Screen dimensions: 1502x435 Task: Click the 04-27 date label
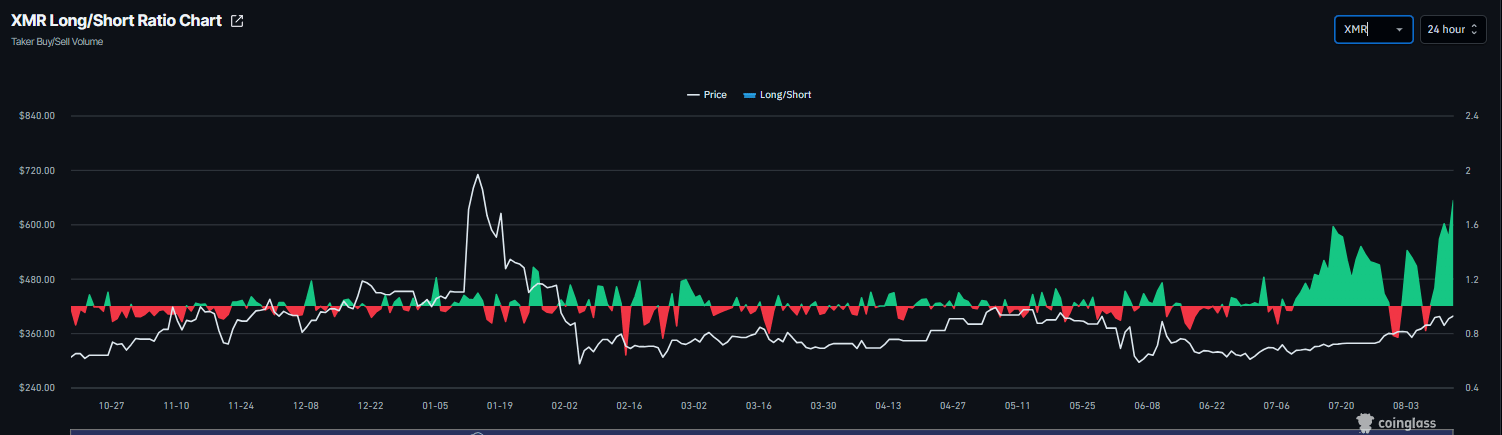coord(953,406)
